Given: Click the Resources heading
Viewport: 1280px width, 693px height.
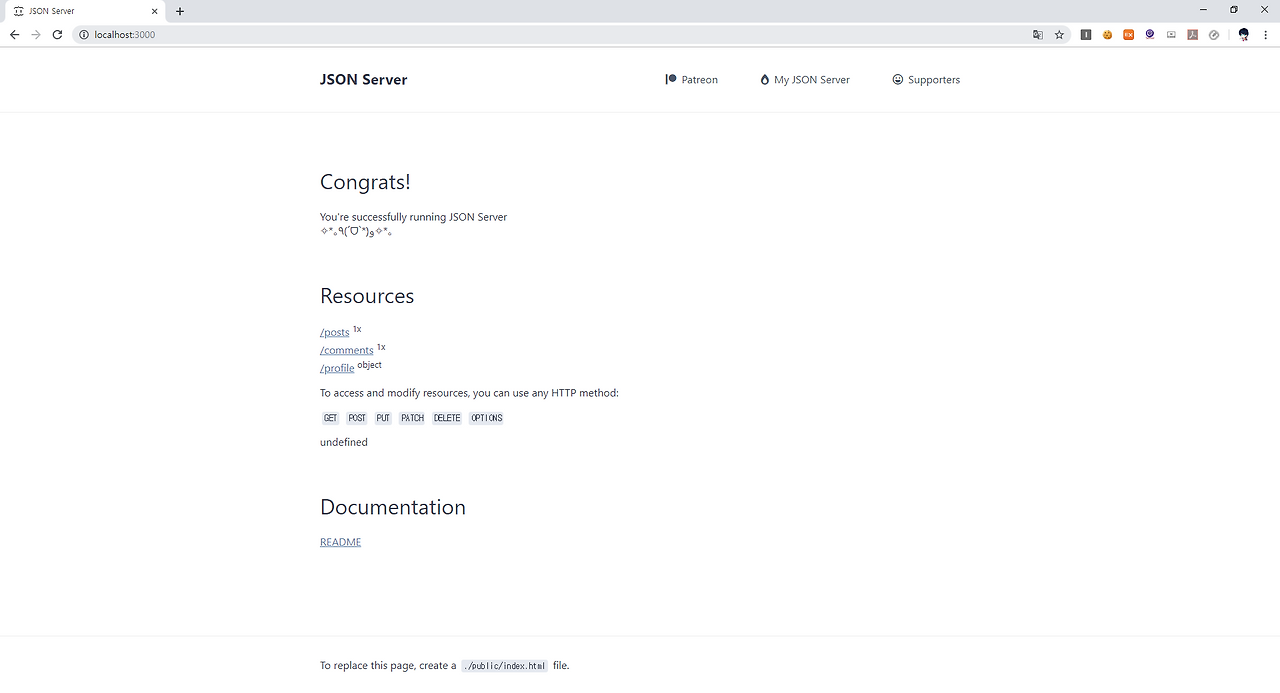Looking at the screenshot, I should pos(367,296).
